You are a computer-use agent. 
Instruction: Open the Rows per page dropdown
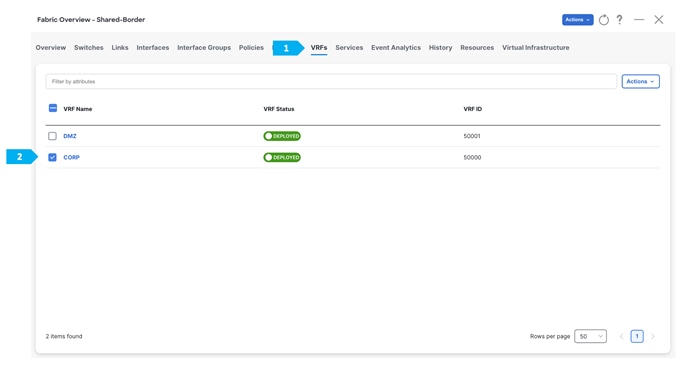tap(590, 336)
